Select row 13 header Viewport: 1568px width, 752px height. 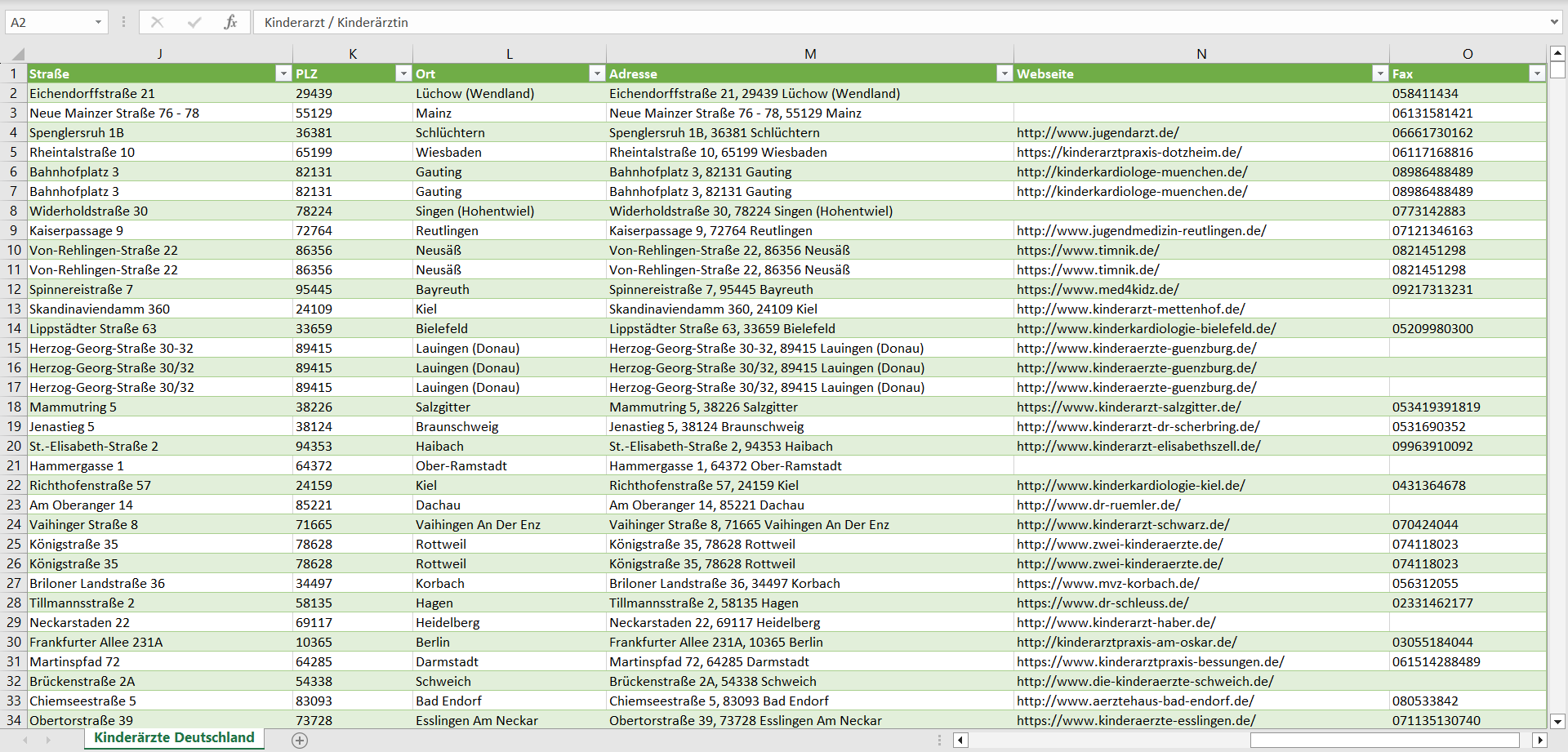point(14,309)
